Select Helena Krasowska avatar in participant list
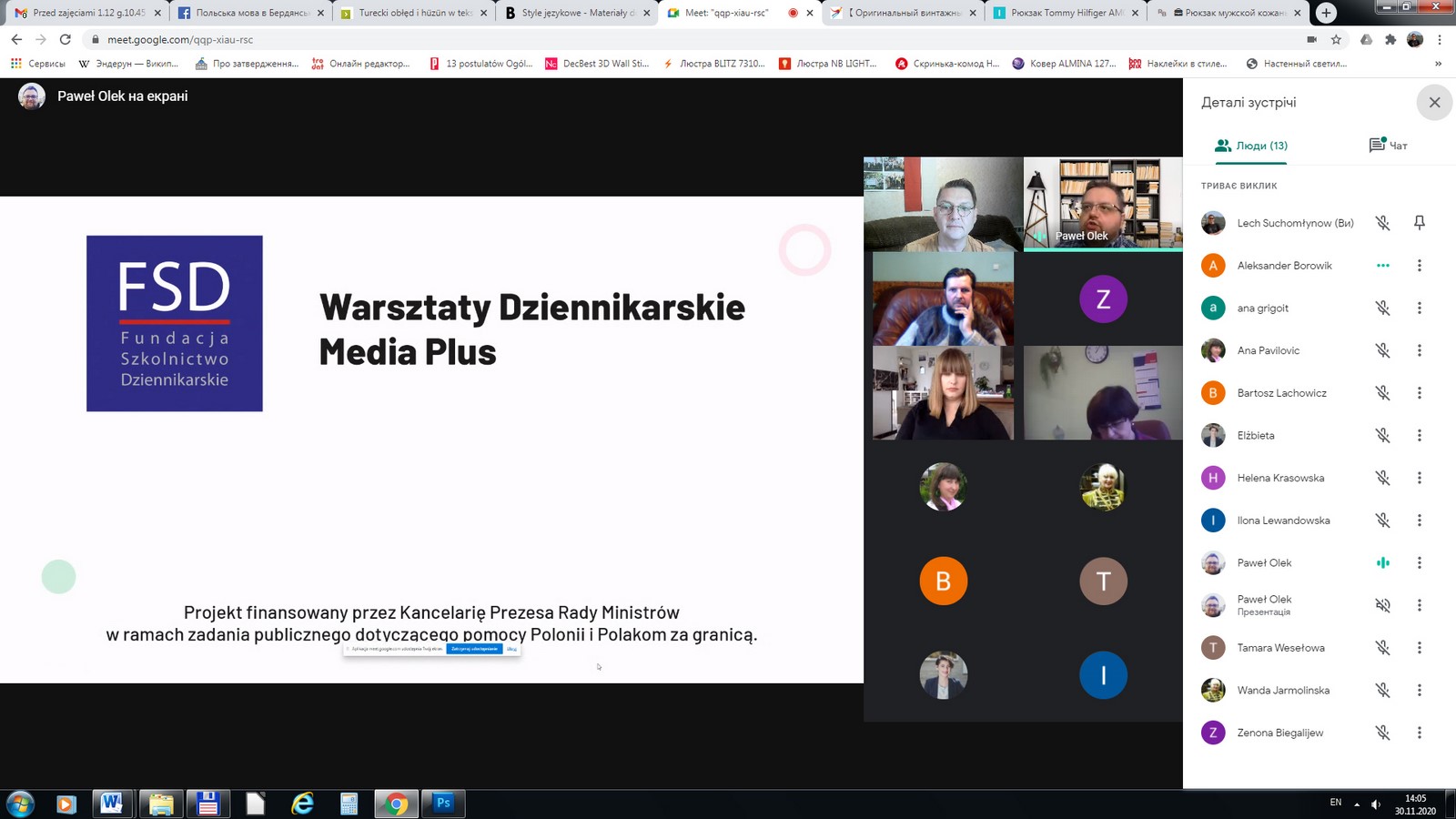1456x819 pixels. 1213,478
